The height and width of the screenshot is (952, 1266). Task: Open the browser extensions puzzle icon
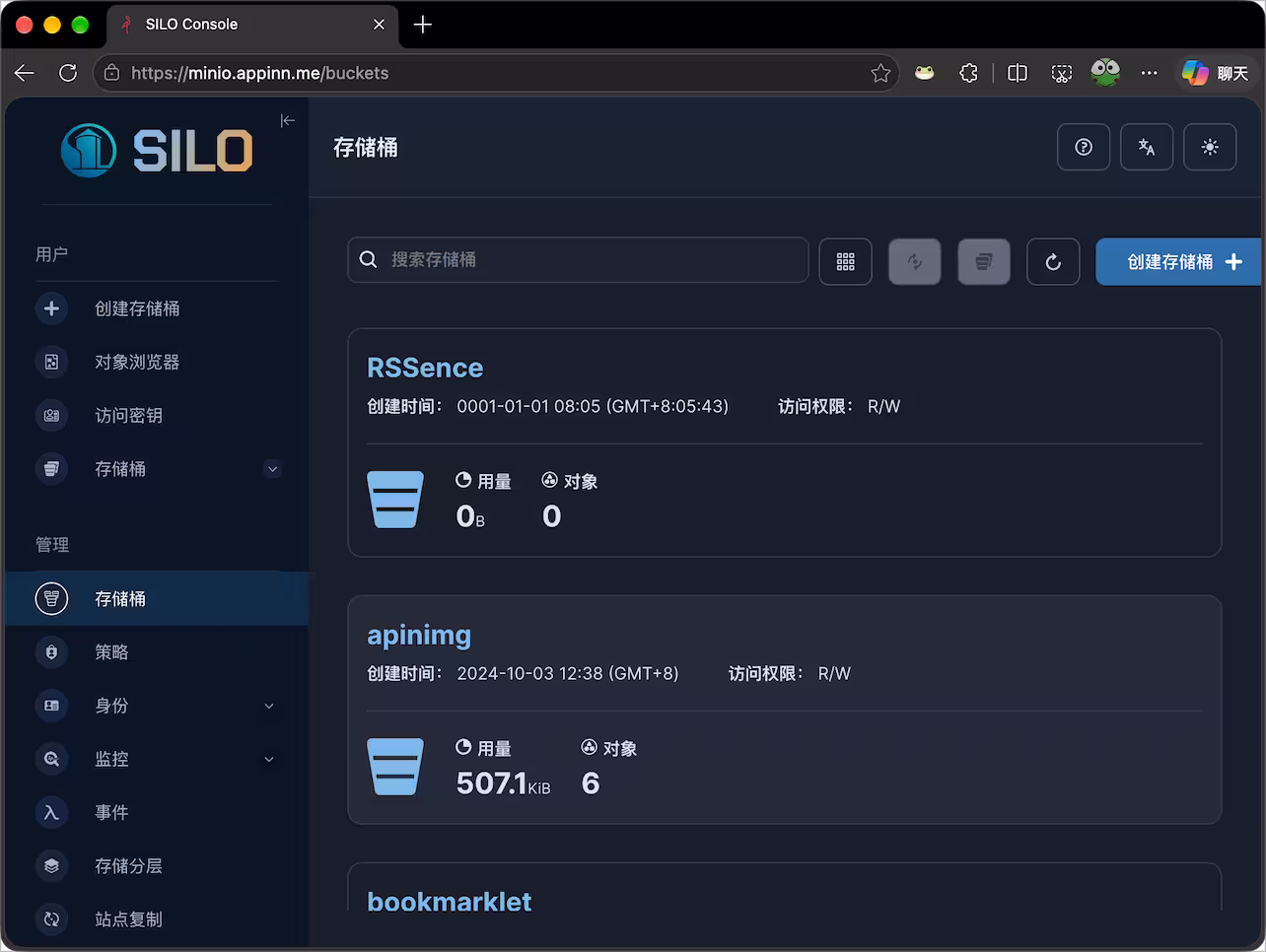(968, 73)
